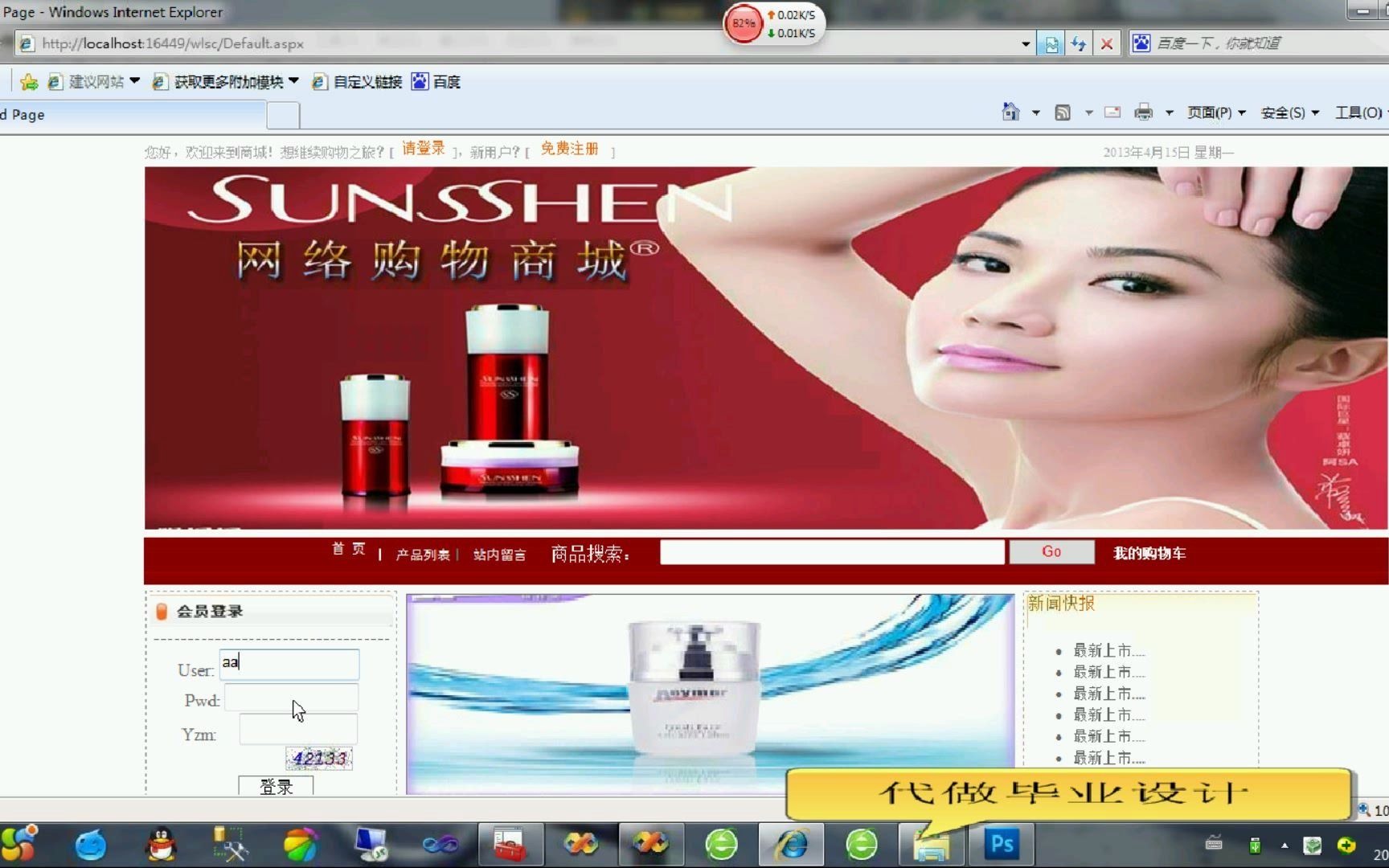This screenshot has width=1389, height=868.
Task: Click the Sunsshen main banner image
Action: click(765, 348)
